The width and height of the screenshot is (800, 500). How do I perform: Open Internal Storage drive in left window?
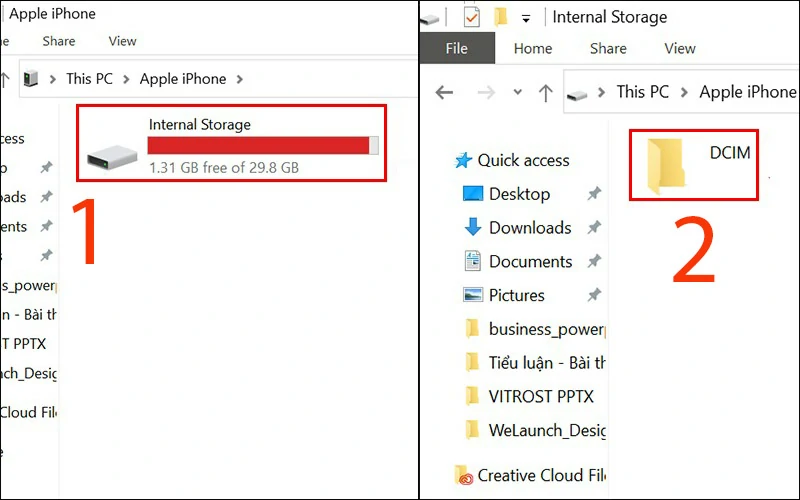(232, 143)
